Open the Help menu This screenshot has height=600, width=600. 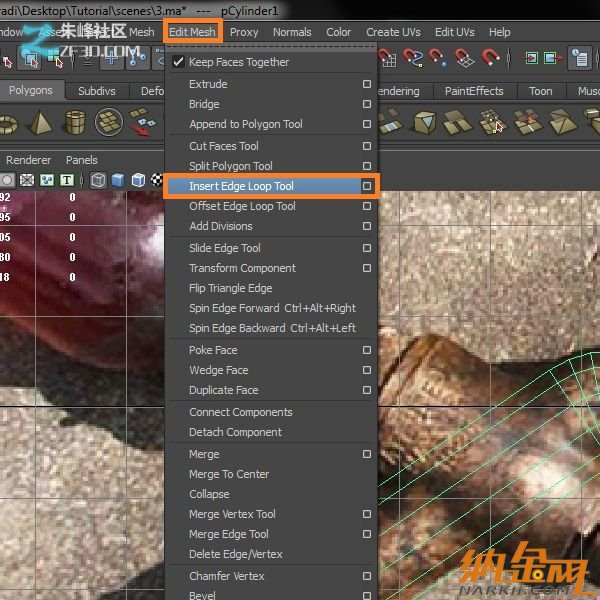click(x=499, y=32)
